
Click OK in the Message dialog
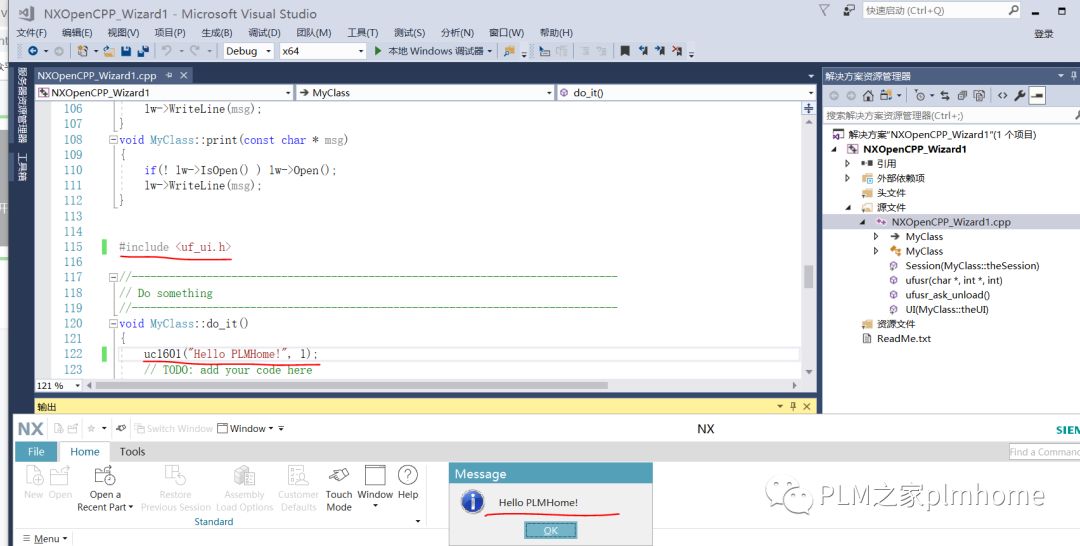coord(550,530)
